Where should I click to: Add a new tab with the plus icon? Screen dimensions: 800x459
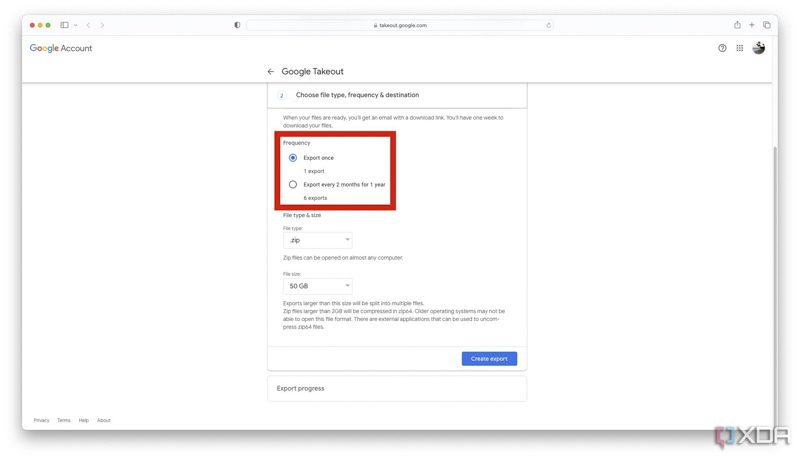click(752, 24)
